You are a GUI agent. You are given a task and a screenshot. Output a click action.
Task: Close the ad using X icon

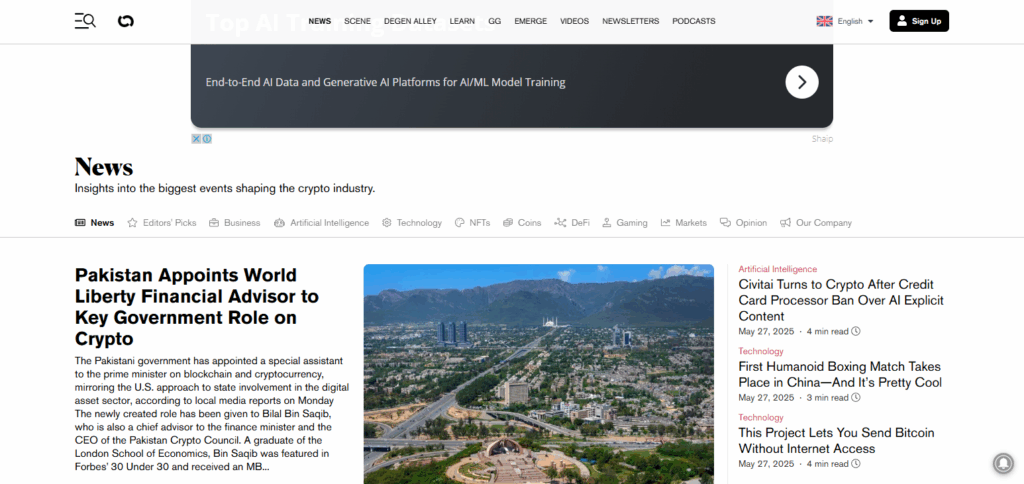click(197, 139)
